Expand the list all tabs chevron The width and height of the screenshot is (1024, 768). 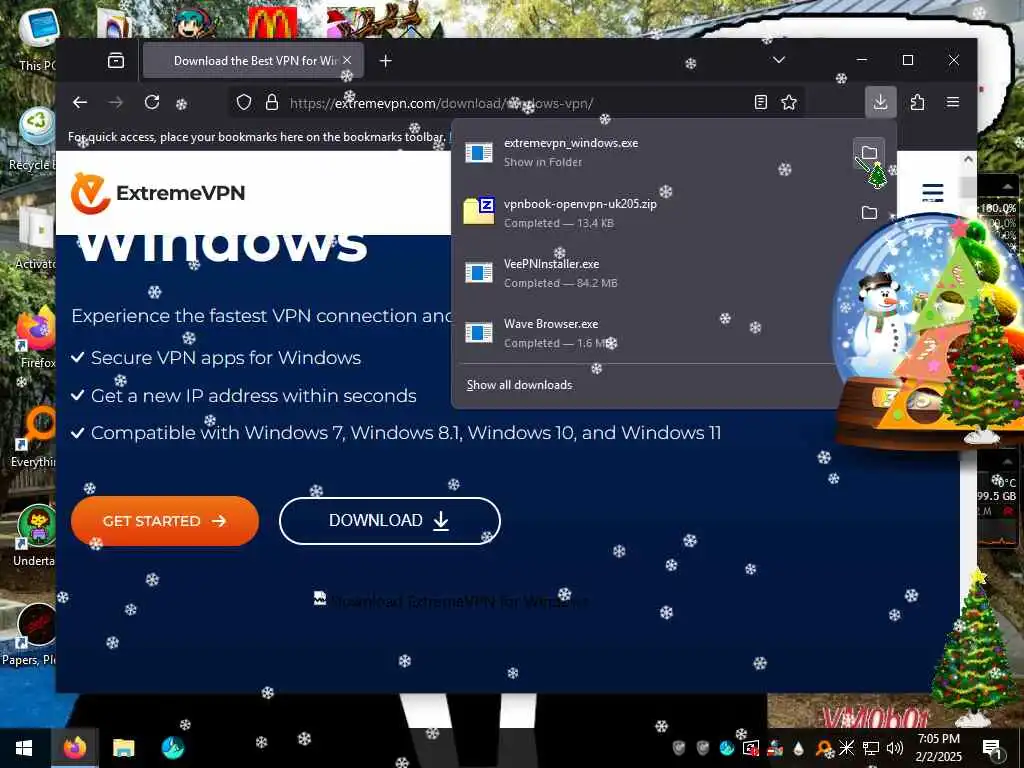pyautogui.click(x=778, y=60)
